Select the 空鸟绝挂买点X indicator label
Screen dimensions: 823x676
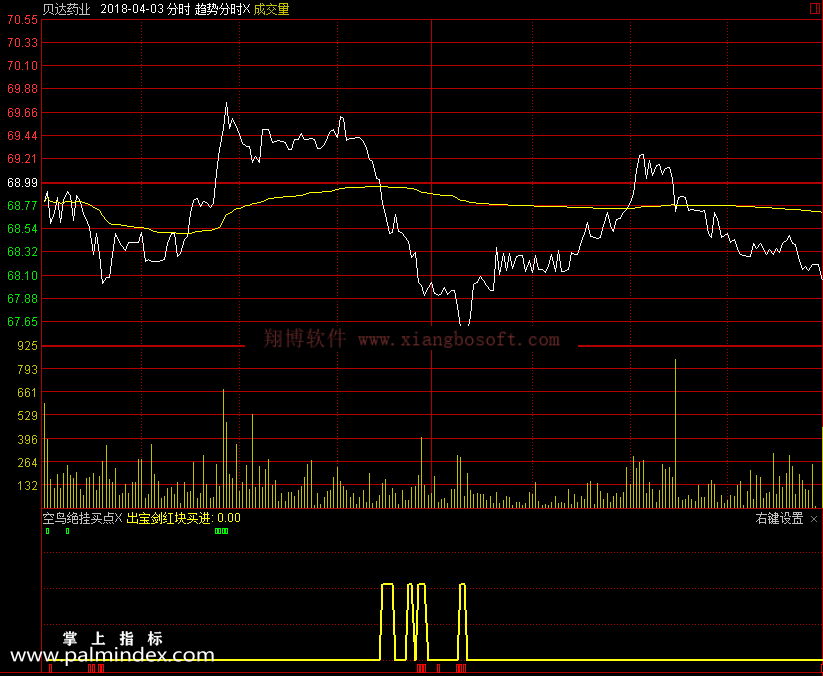tap(82, 519)
